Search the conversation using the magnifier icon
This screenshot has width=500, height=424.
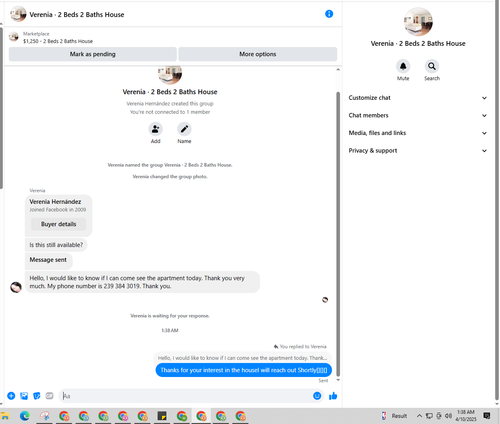pos(432,66)
